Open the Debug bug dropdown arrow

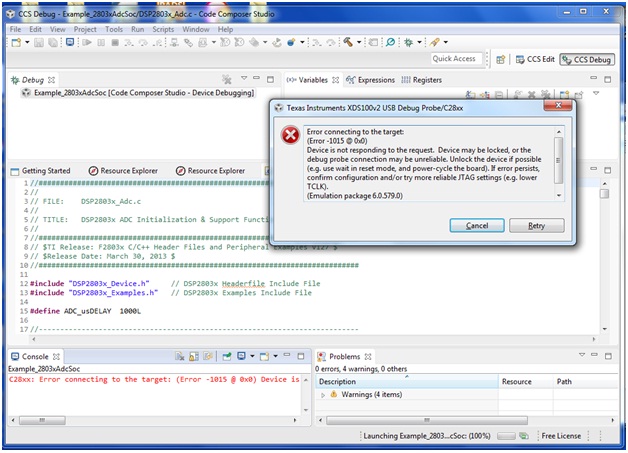pyautogui.click(x=419, y=42)
